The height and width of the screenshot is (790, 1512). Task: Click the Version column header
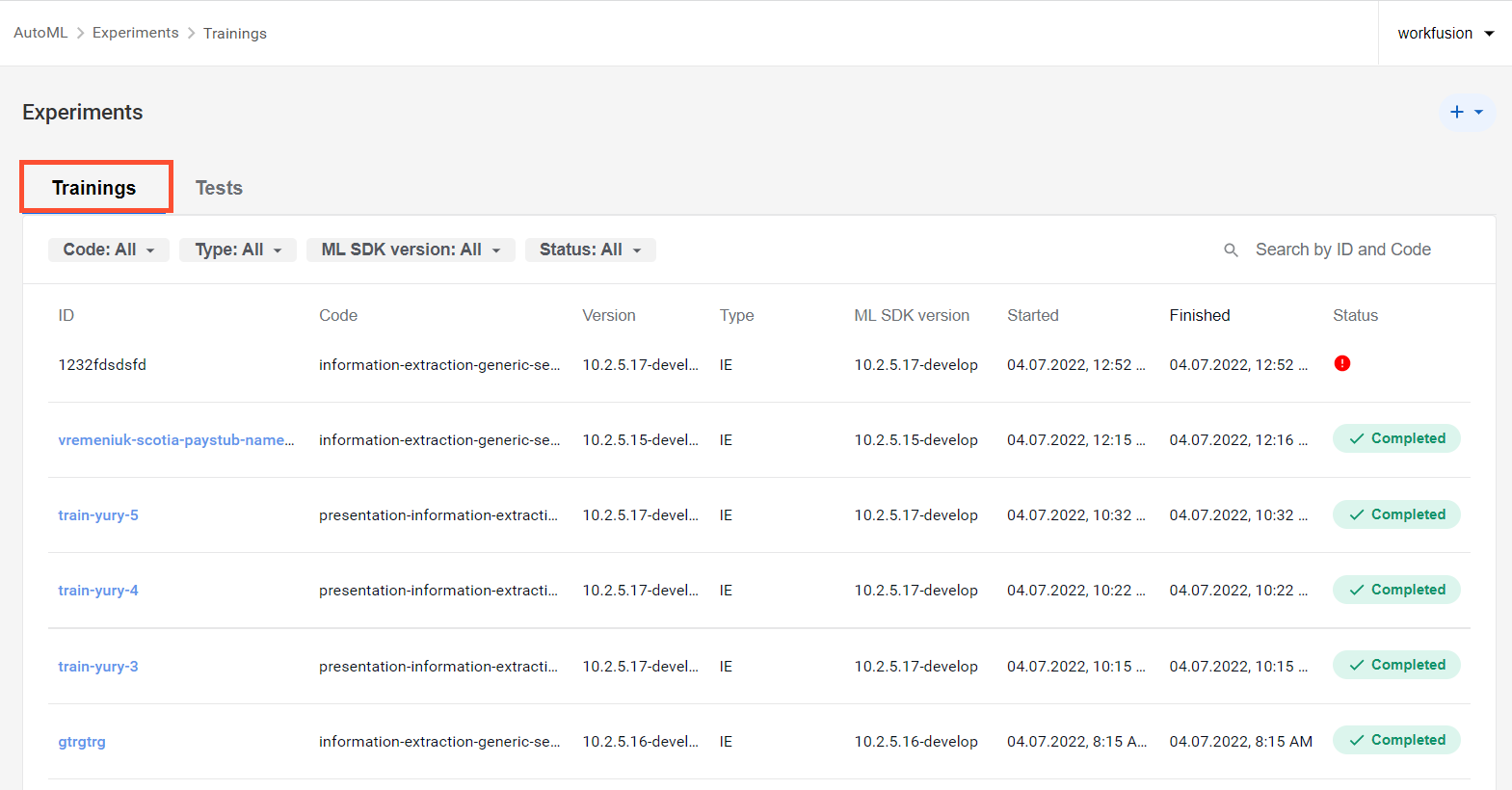point(609,315)
